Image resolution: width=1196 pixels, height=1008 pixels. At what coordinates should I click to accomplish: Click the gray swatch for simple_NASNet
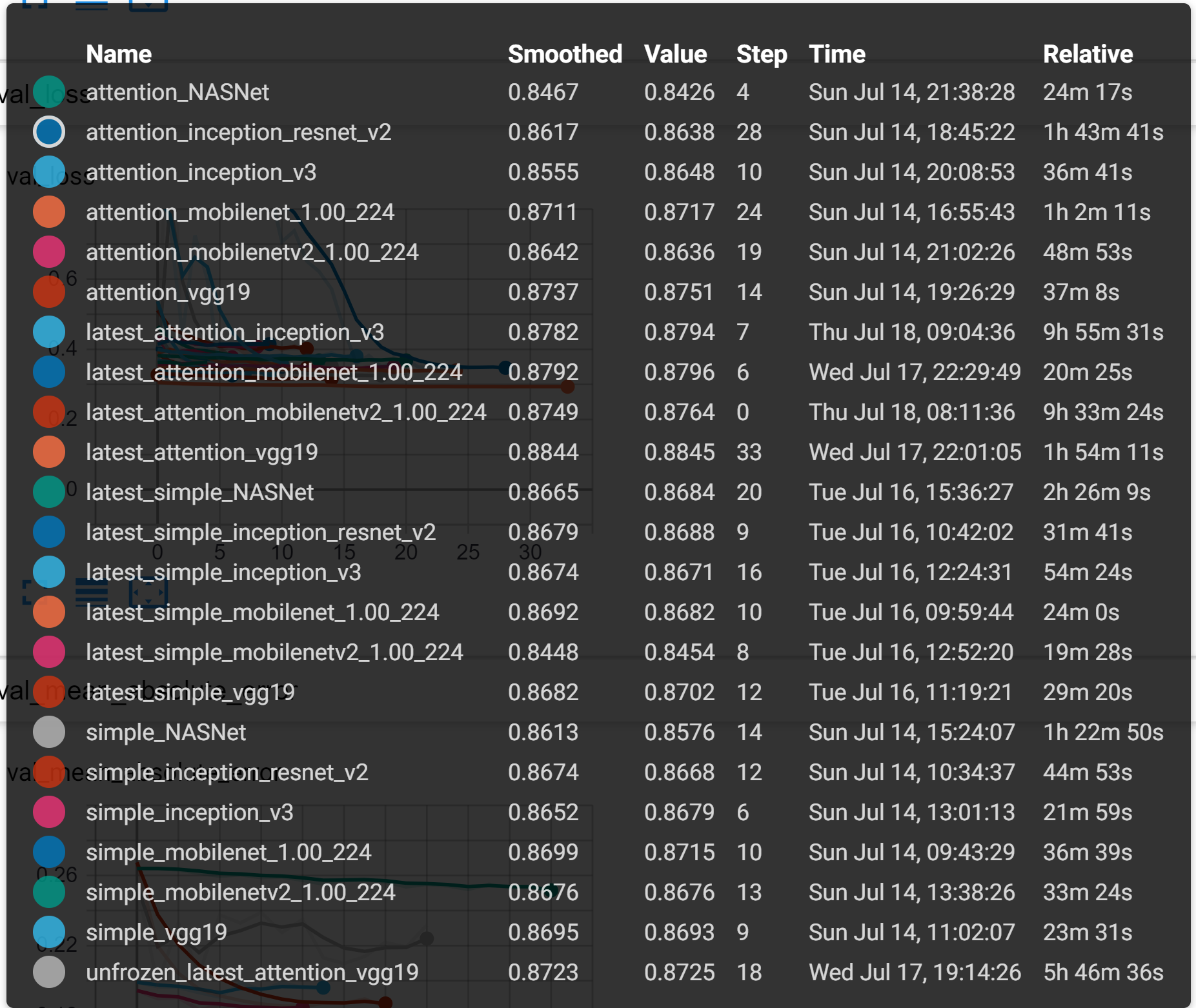coord(49,732)
